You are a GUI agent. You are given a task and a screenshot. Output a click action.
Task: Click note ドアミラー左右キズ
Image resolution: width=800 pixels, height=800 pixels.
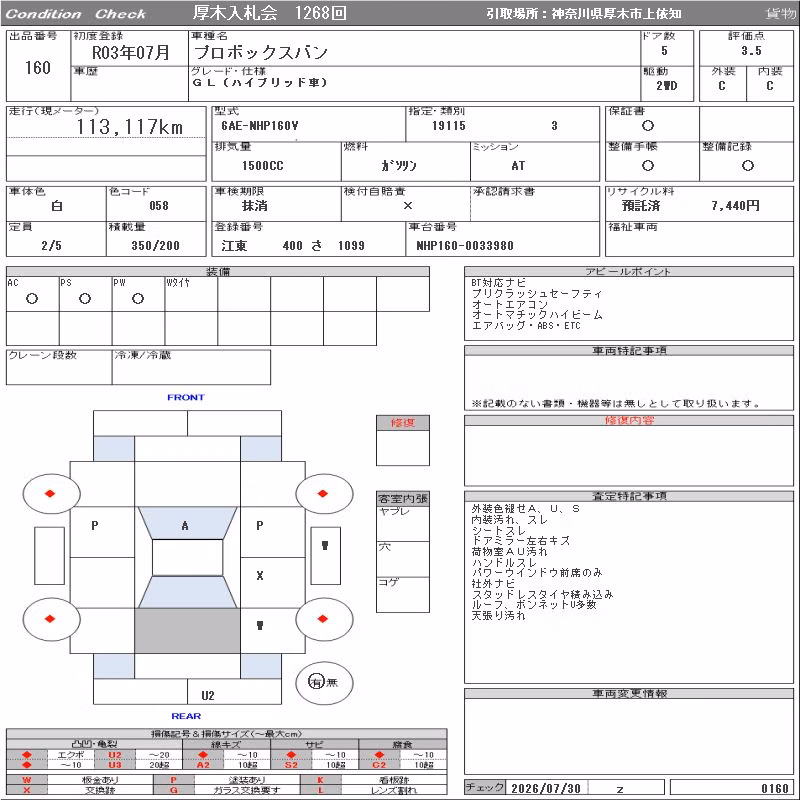(x=520, y=541)
